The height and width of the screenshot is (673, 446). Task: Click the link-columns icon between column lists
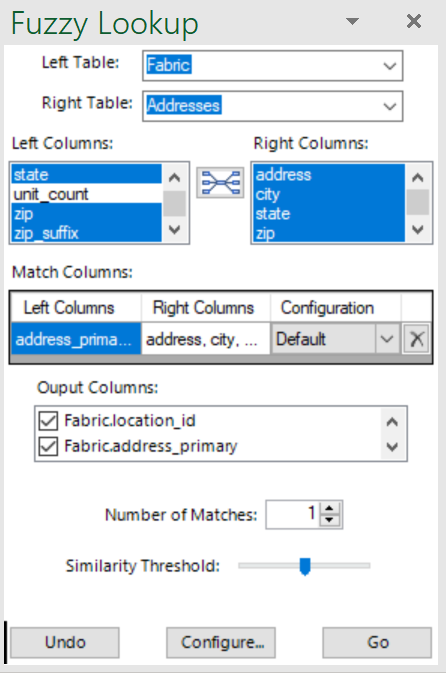(220, 183)
